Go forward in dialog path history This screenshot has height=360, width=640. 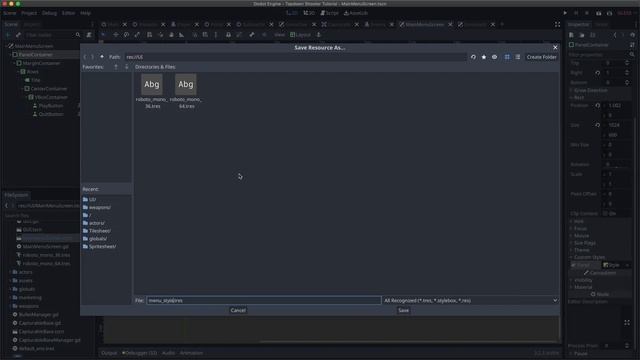tap(93, 57)
